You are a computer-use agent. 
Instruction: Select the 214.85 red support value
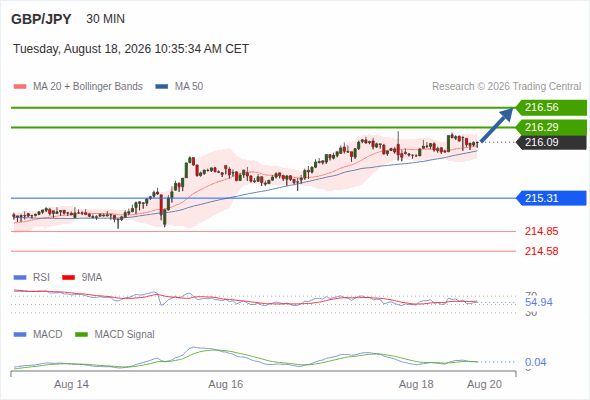point(541,231)
